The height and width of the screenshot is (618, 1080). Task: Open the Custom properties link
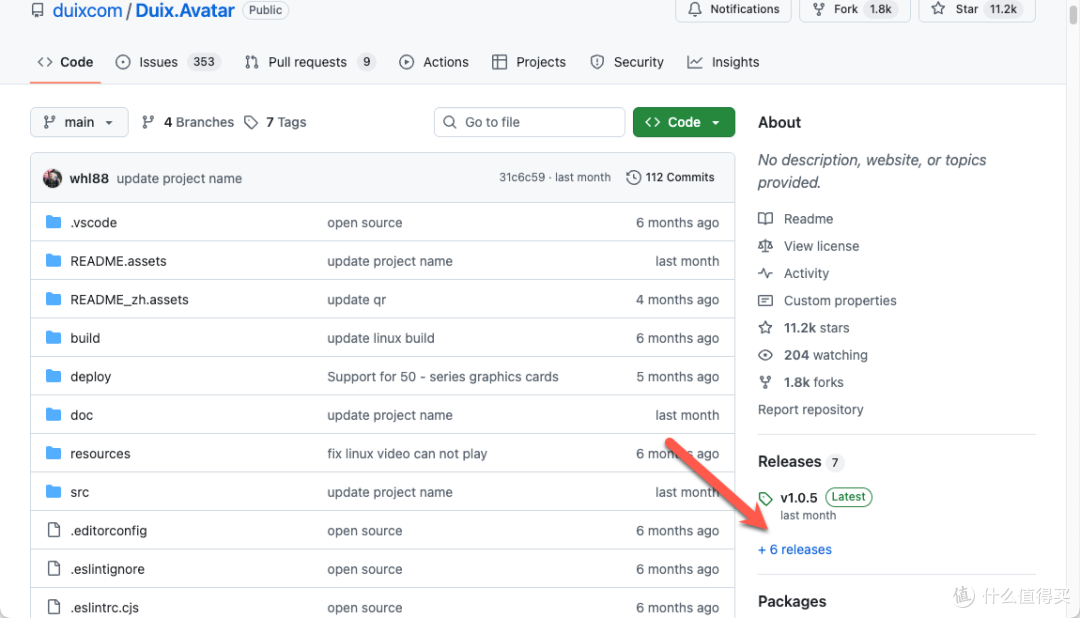pyautogui.click(x=840, y=300)
